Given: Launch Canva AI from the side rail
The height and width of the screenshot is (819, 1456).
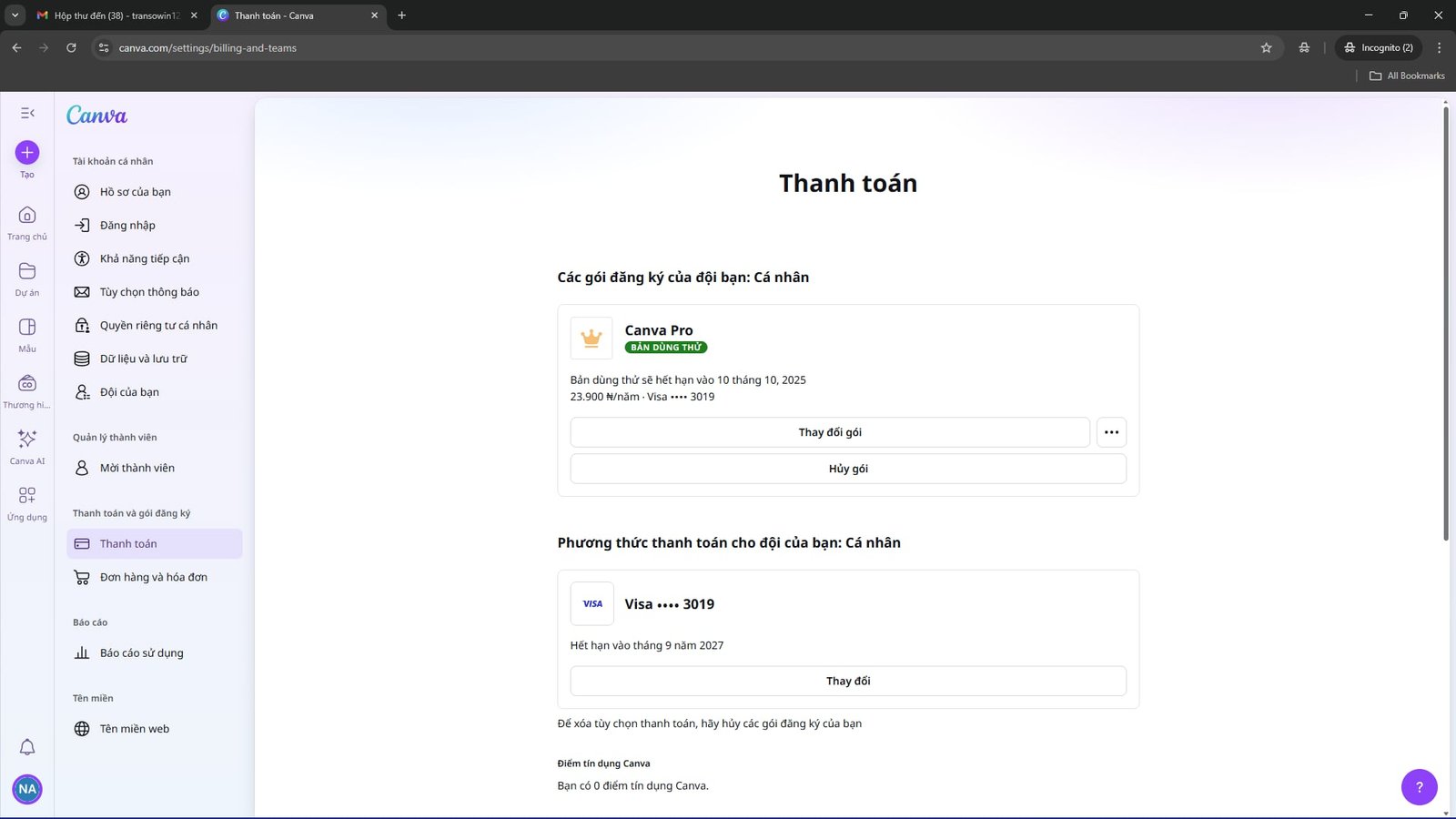Looking at the screenshot, I should (27, 440).
